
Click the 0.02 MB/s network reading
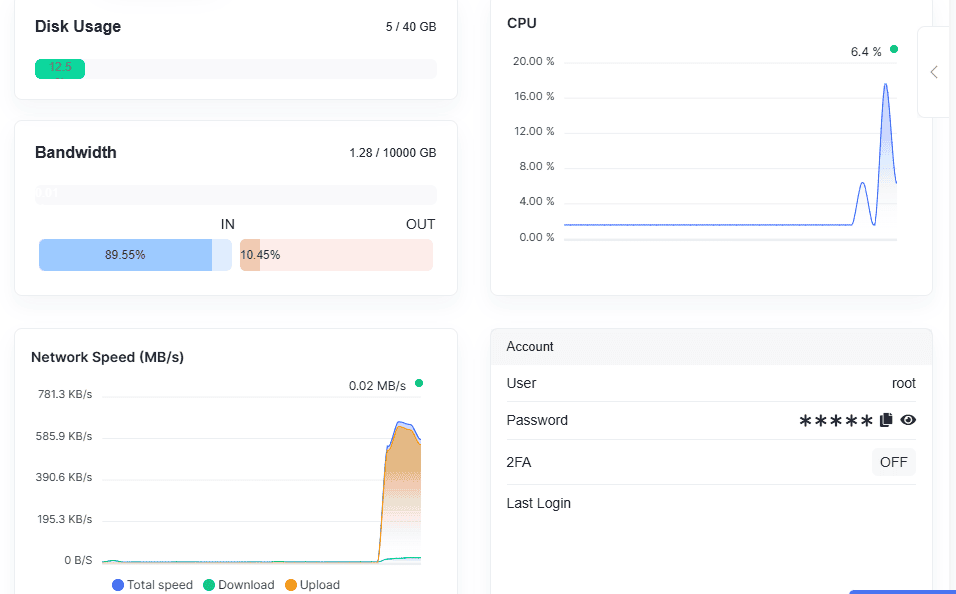[x=377, y=386]
